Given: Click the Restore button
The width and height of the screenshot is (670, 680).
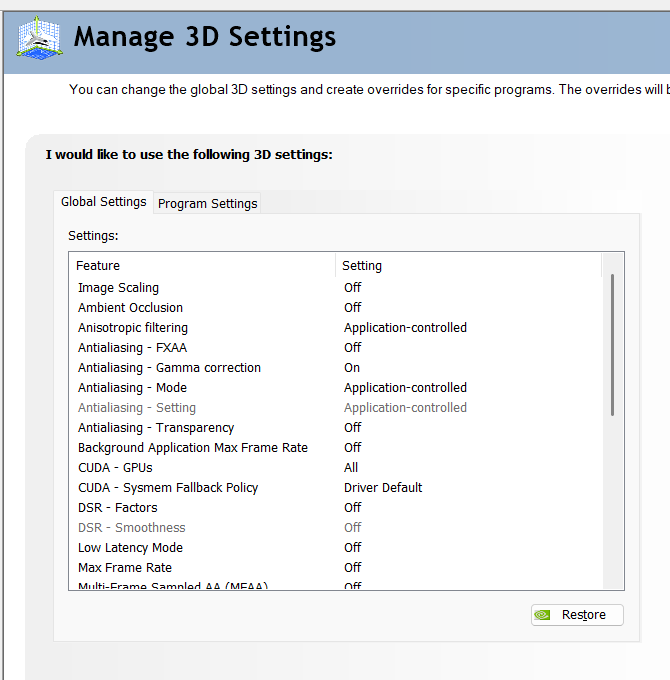Looking at the screenshot, I should (x=577, y=615).
